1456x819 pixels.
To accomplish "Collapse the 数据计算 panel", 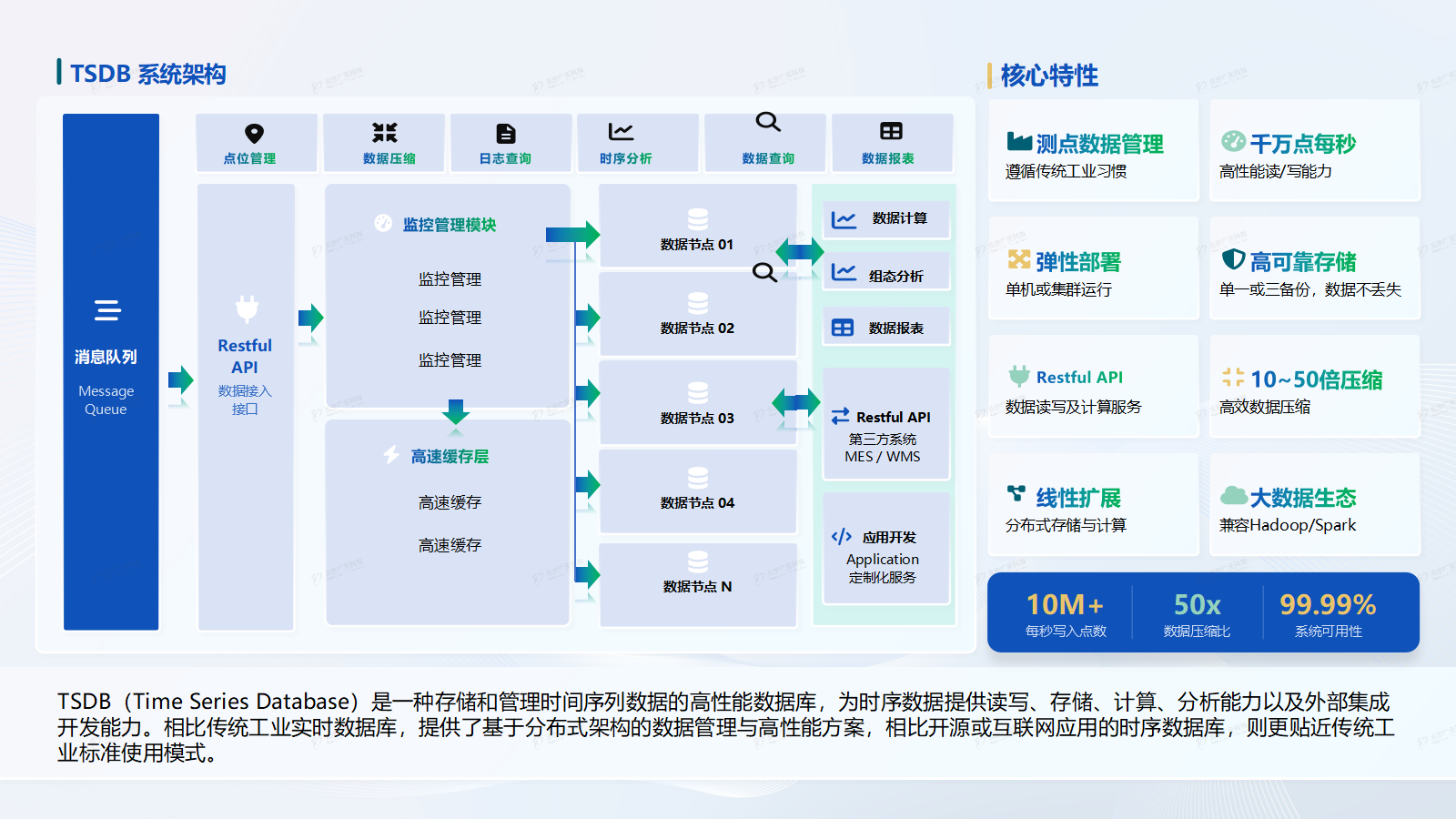I will (x=885, y=218).
